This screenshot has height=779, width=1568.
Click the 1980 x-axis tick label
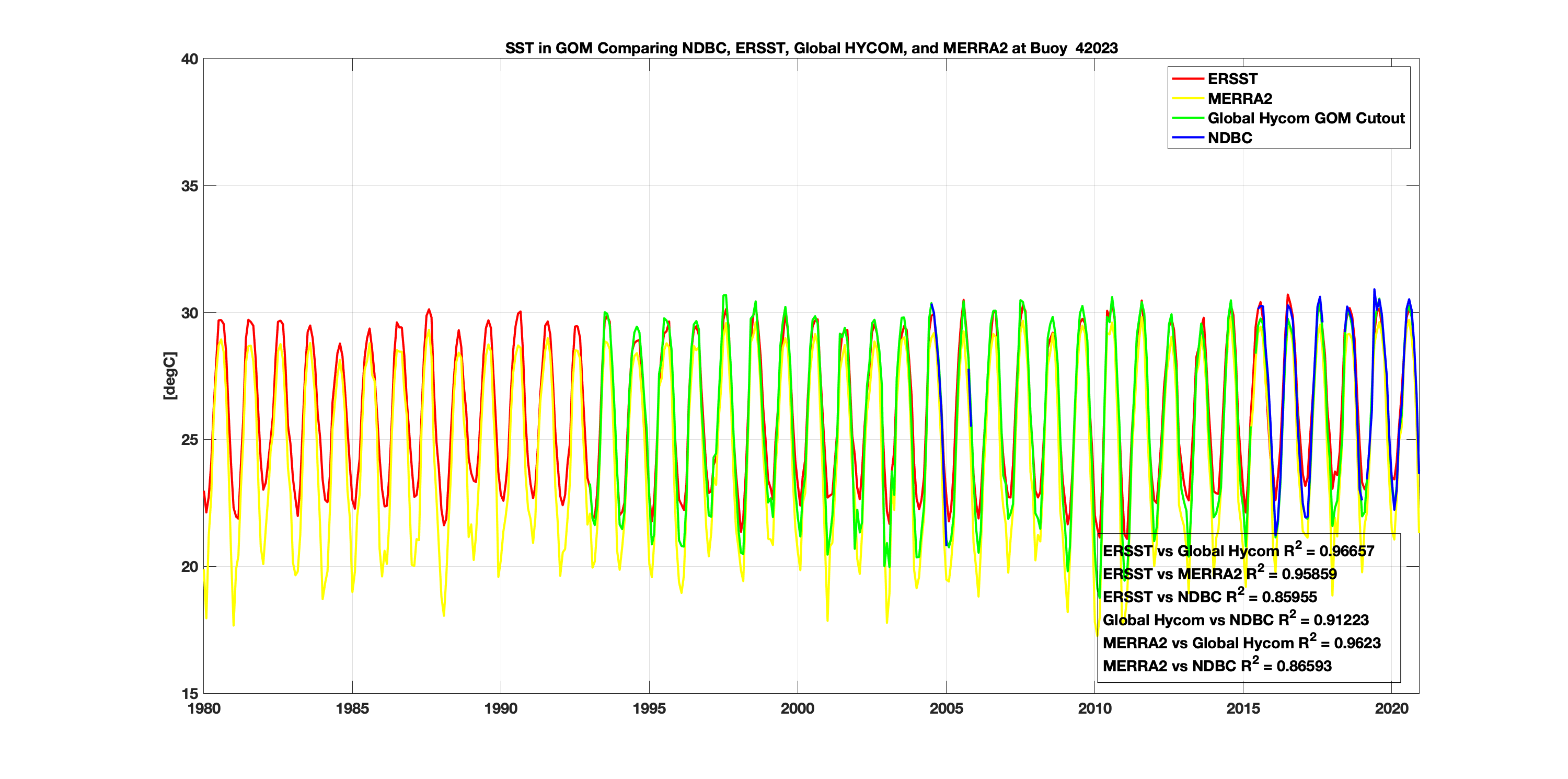coord(204,708)
